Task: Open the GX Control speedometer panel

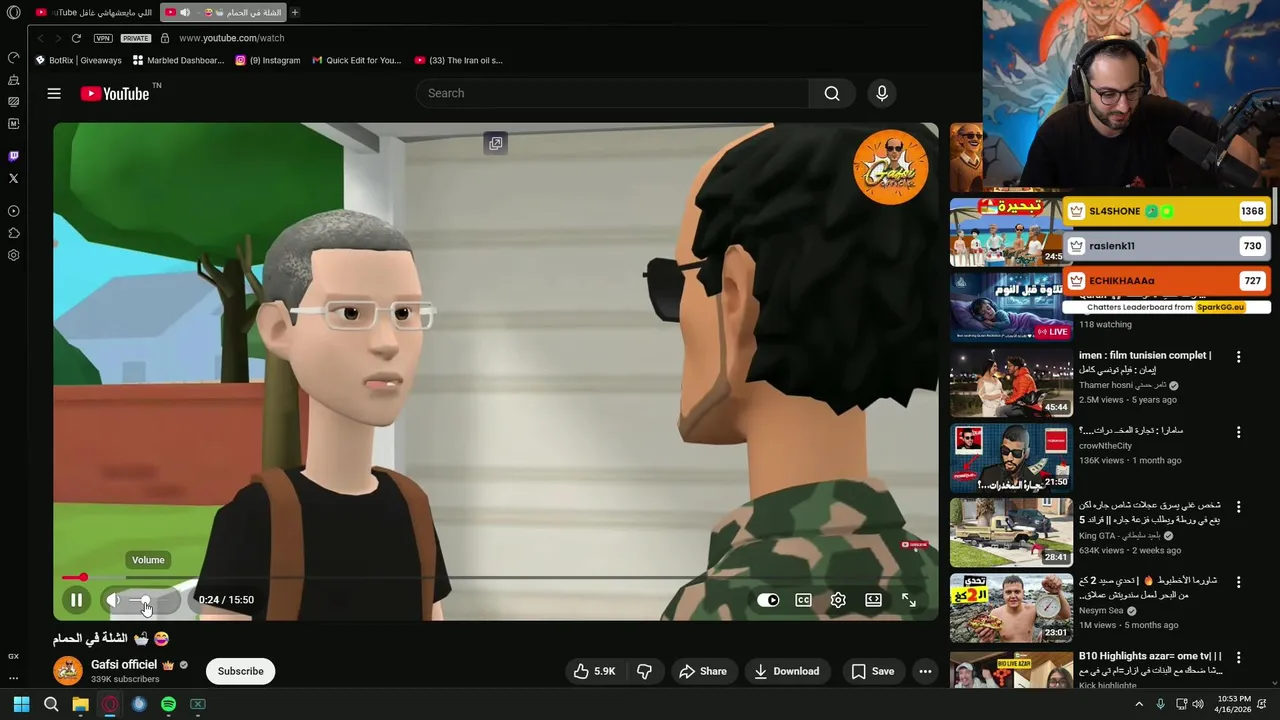Action: click(x=13, y=57)
